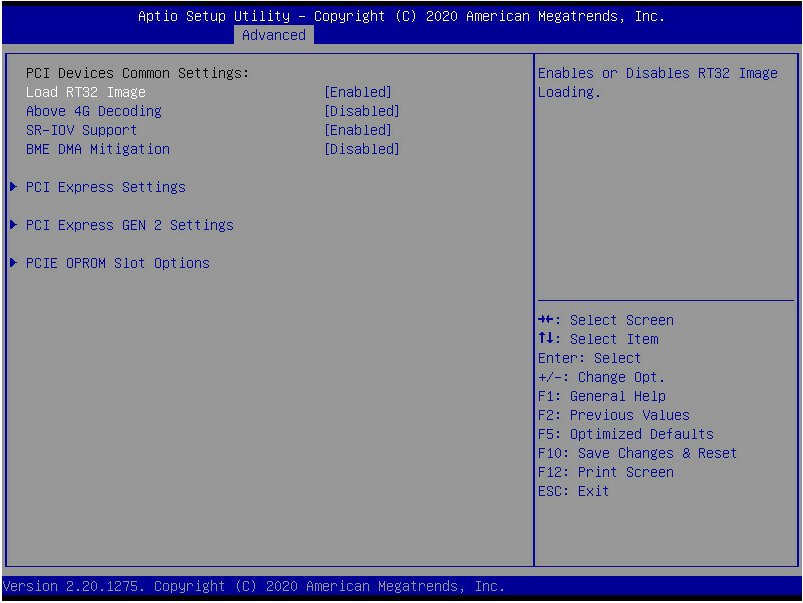Click the PCI Devices Common Settings heading

tap(137, 73)
